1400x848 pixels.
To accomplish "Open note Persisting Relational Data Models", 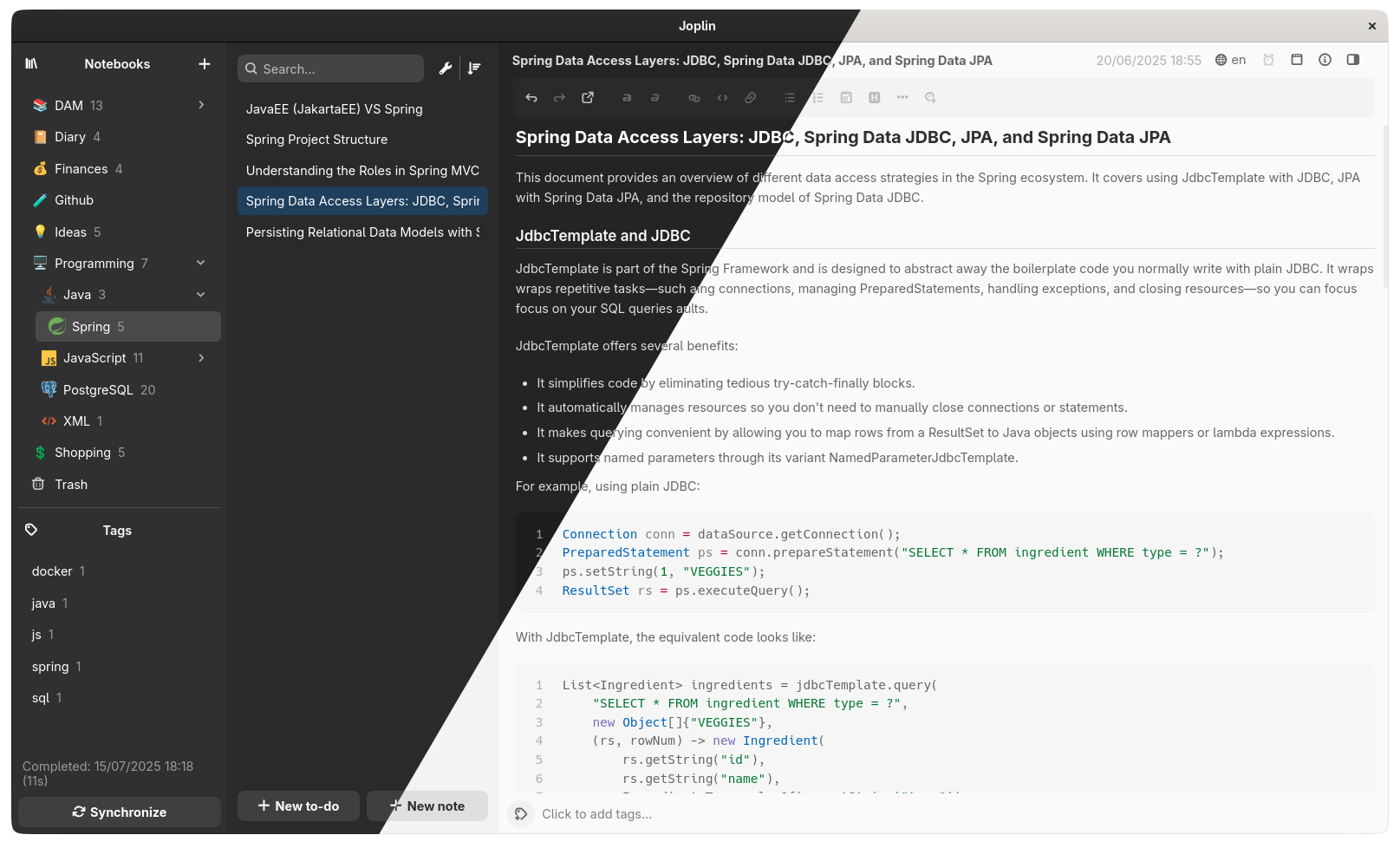I will tap(362, 232).
